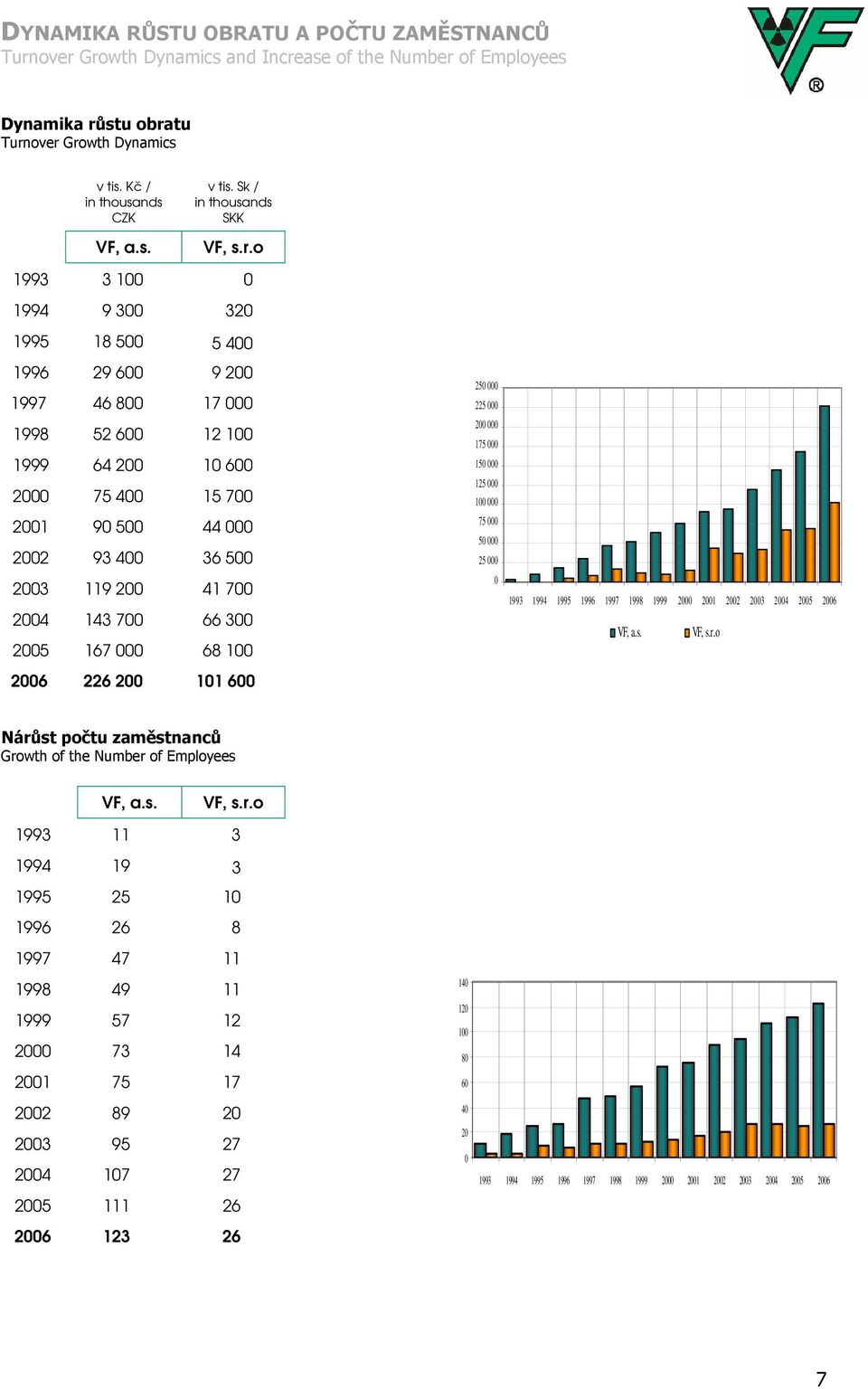Select the grey English subtitle under the page title
868x1389 pixels.
(x=284, y=57)
